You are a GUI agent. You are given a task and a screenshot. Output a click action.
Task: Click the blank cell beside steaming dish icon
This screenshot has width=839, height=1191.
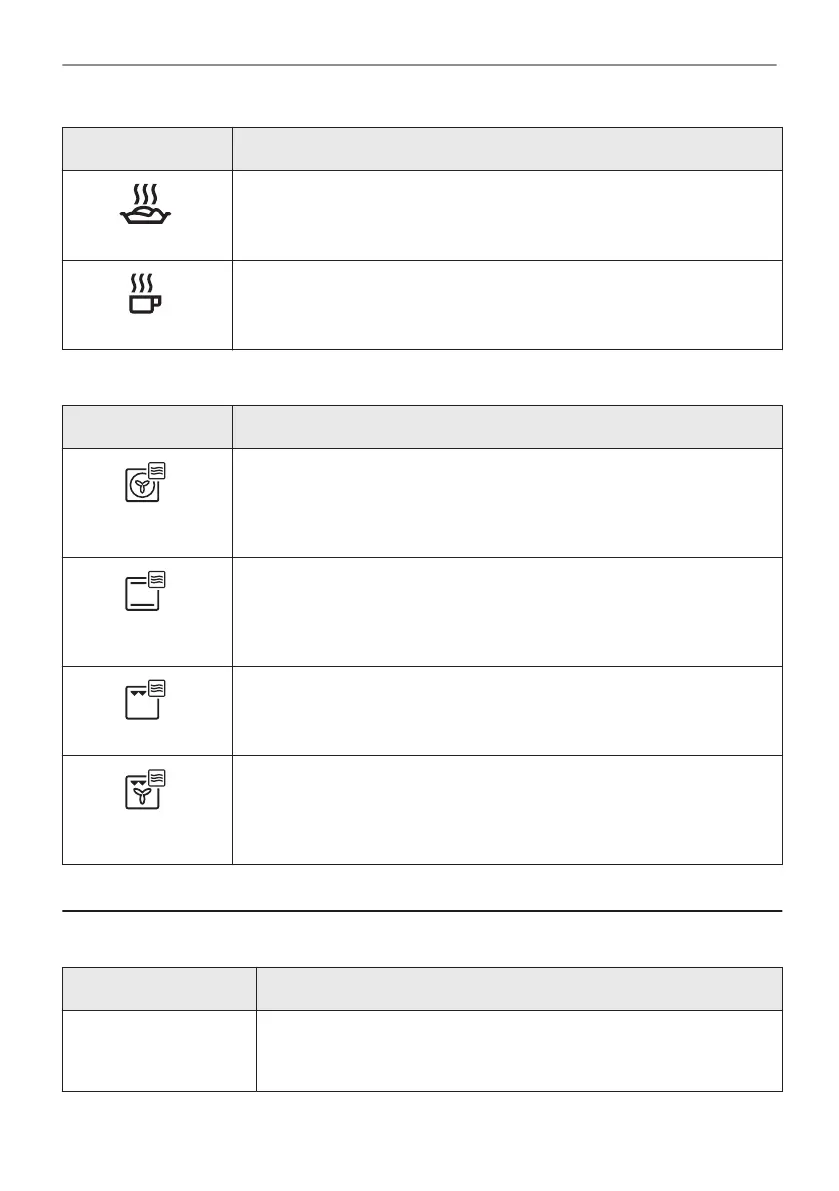tap(507, 215)
